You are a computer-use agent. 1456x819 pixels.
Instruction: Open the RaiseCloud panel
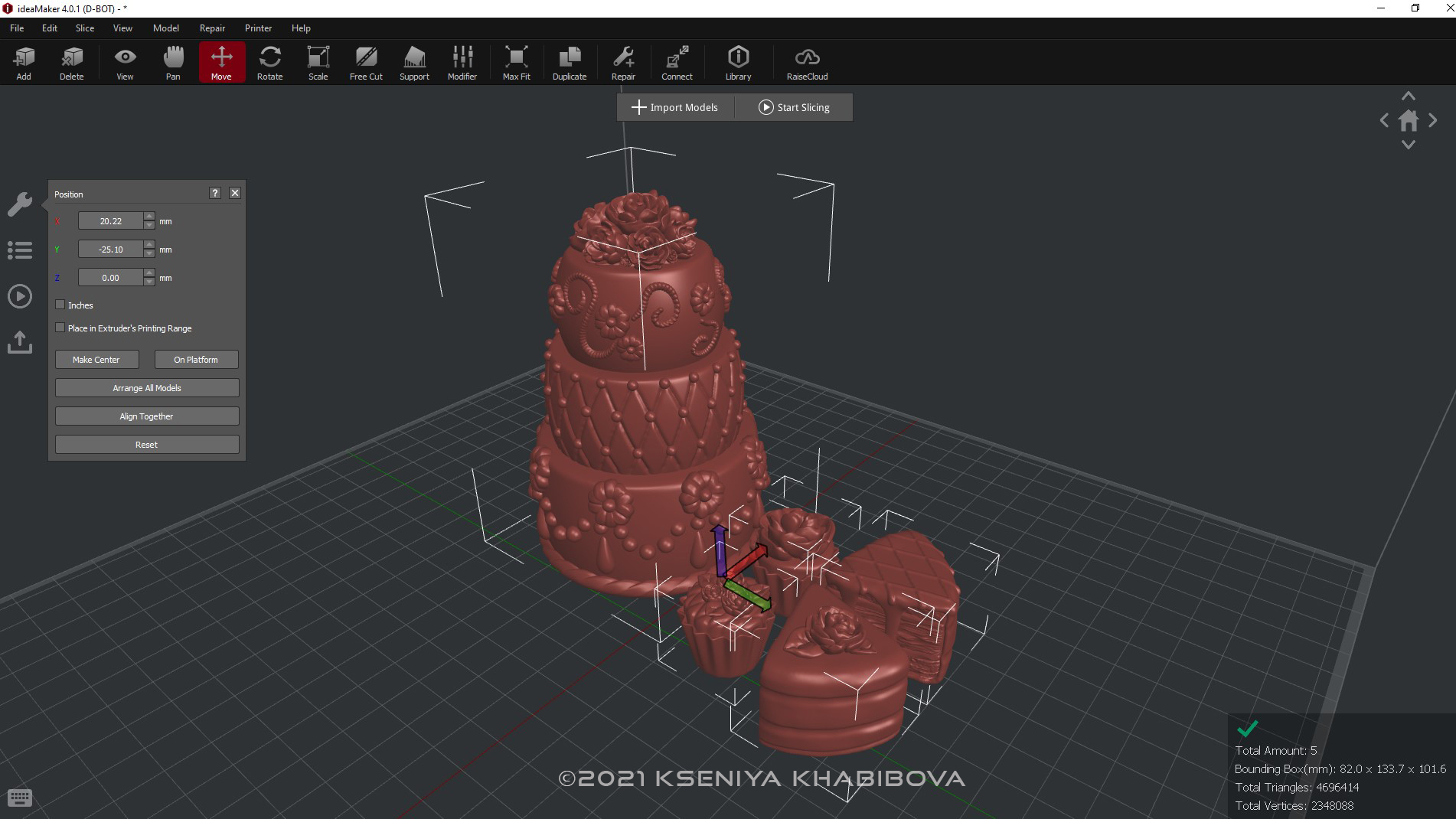click(806, 61)
